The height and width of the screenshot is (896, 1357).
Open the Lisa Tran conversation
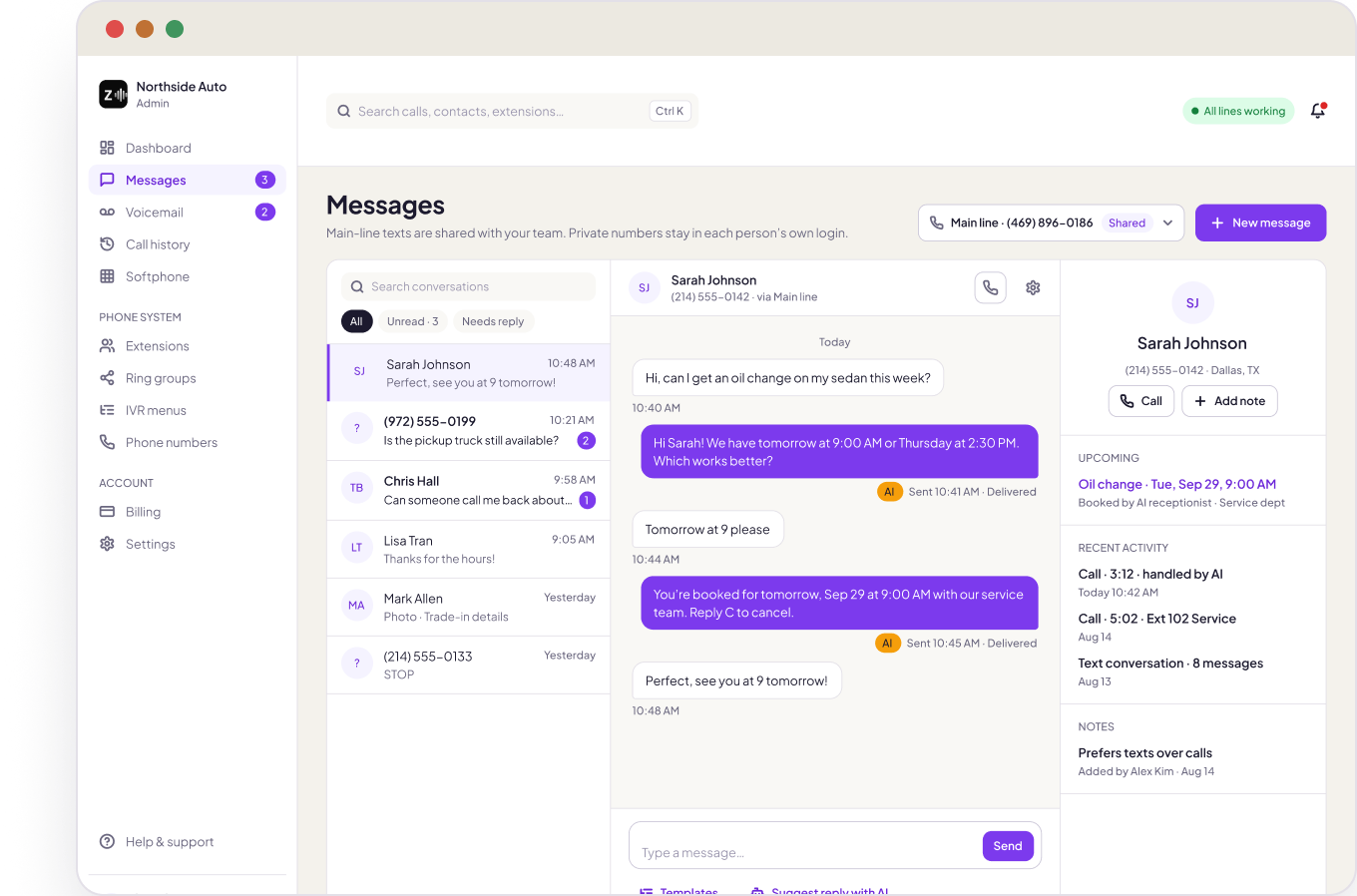pos(469,549)
